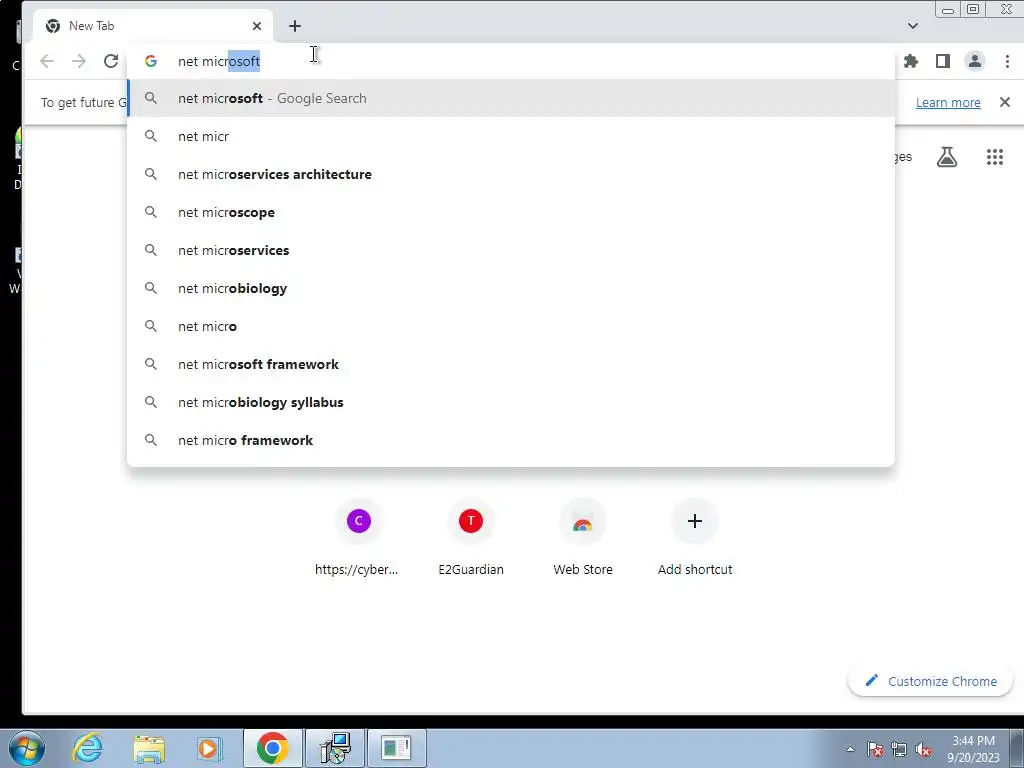Select the 'net microsoft - Google Search' suggestion
This screenshot has height=768, width=1024.
click(511, 99)
